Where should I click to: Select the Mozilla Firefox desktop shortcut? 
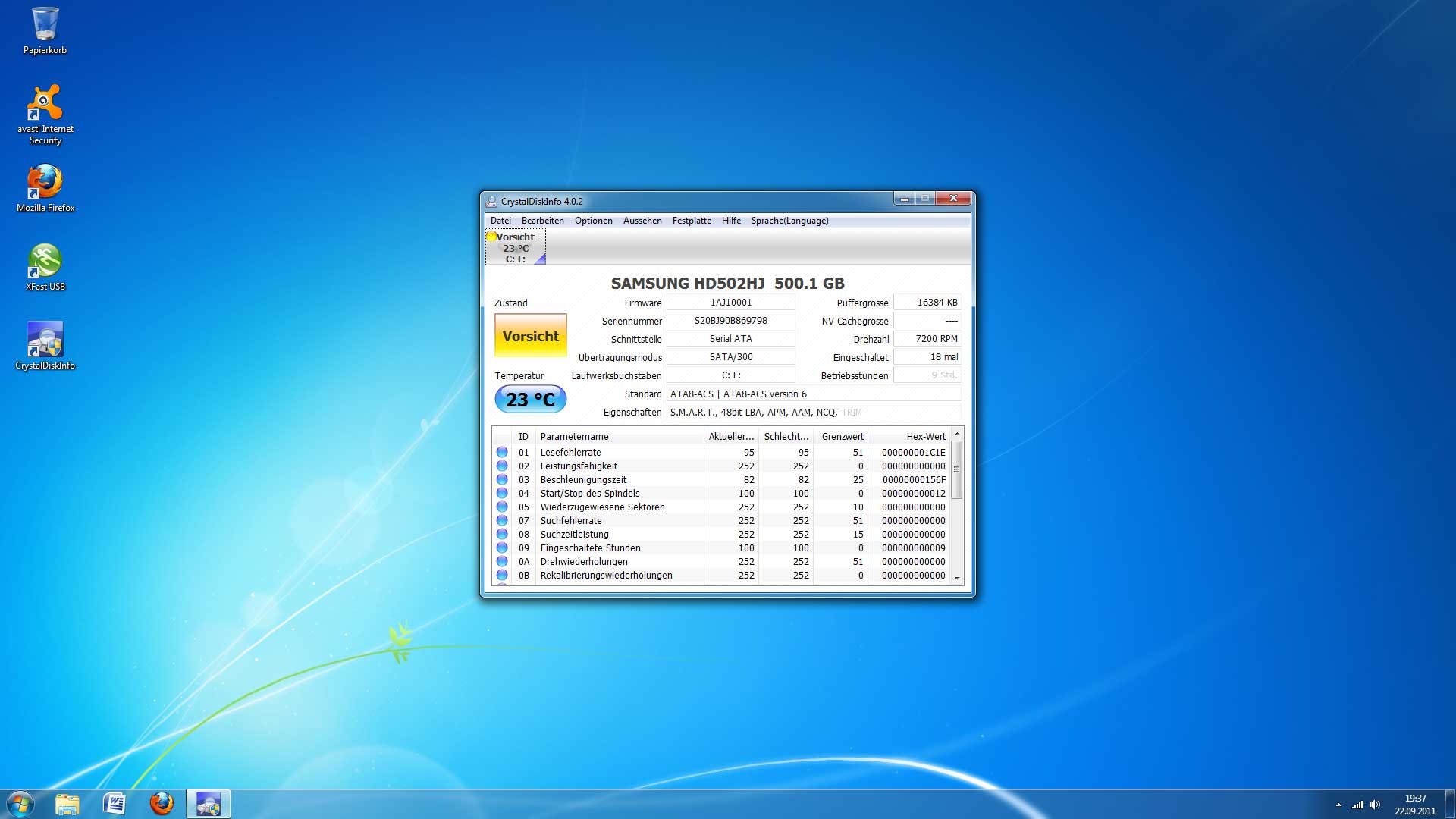[45, 189]
